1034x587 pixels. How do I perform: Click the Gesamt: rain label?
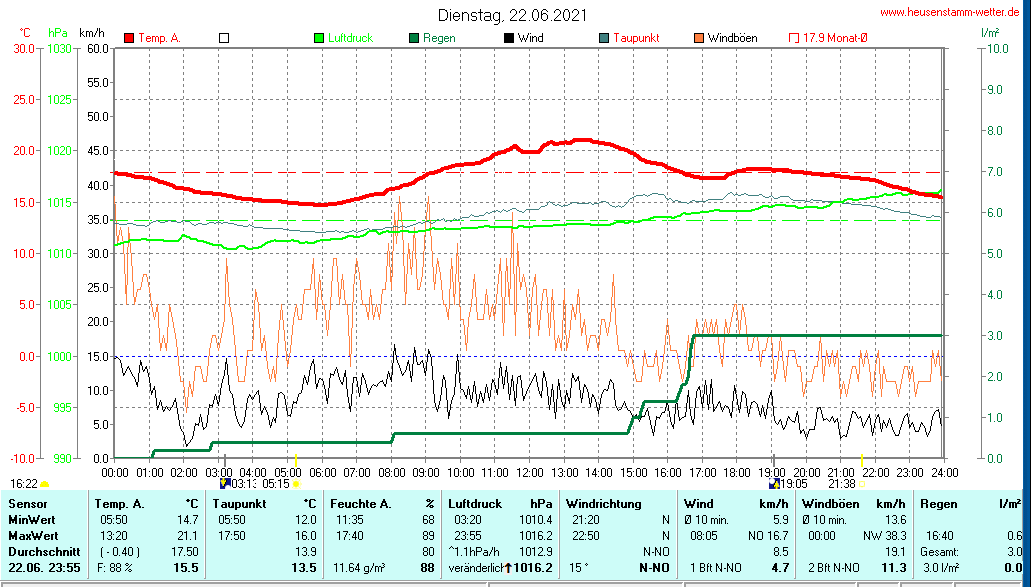pyautogui.click(x=941, y=551)
